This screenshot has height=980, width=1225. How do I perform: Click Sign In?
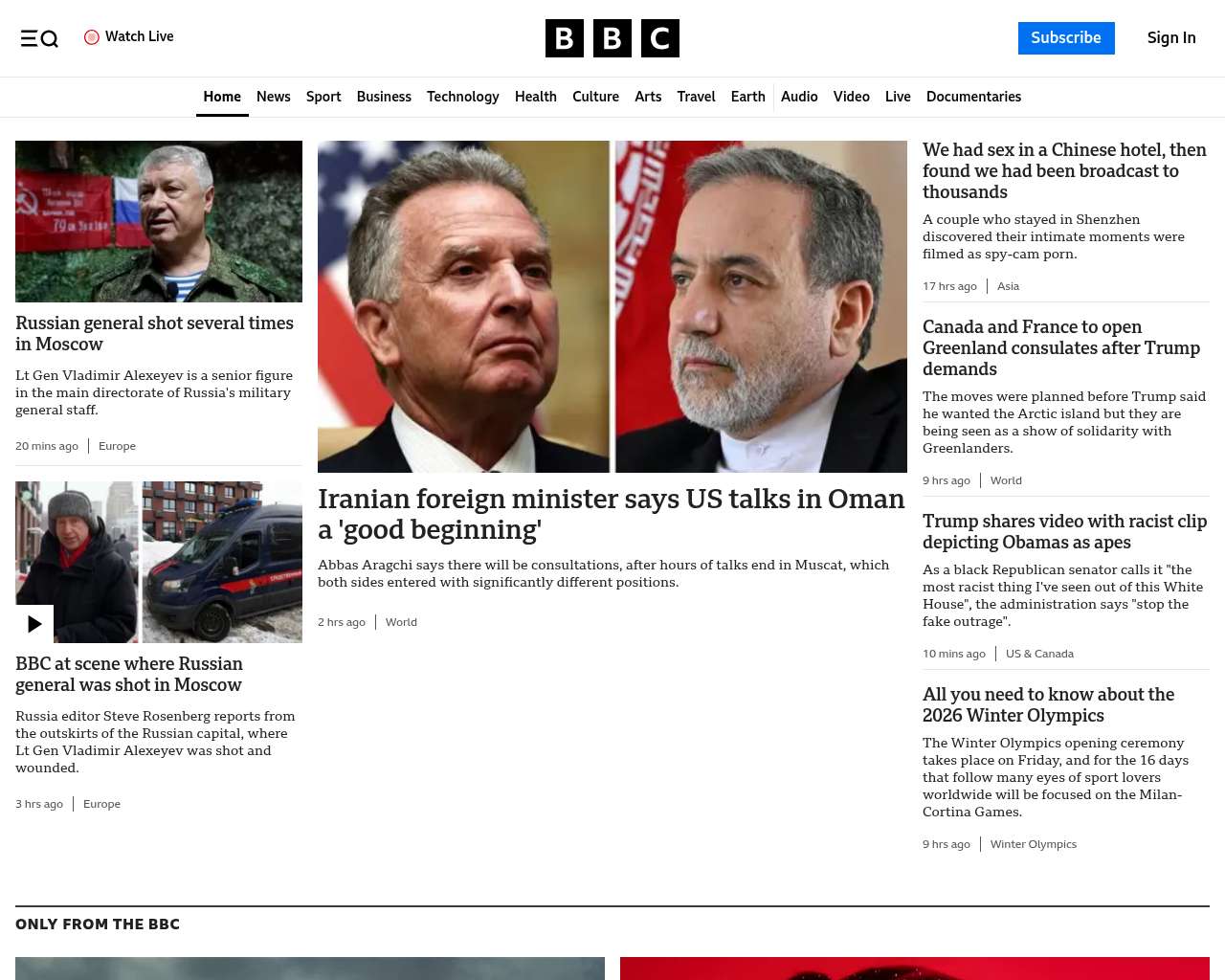pos(1171,38)
